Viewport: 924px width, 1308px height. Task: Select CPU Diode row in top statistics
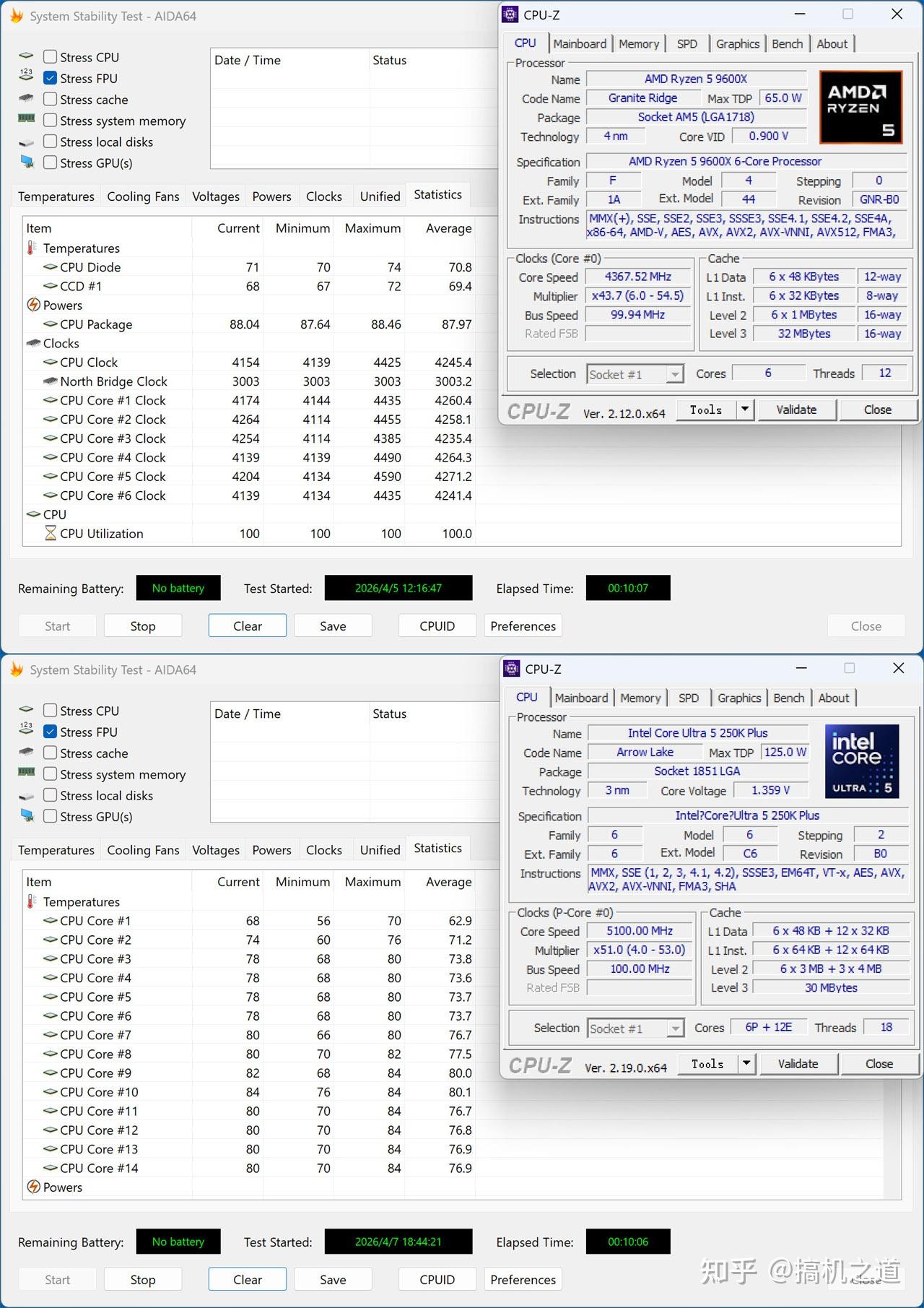tap(249, 267)
